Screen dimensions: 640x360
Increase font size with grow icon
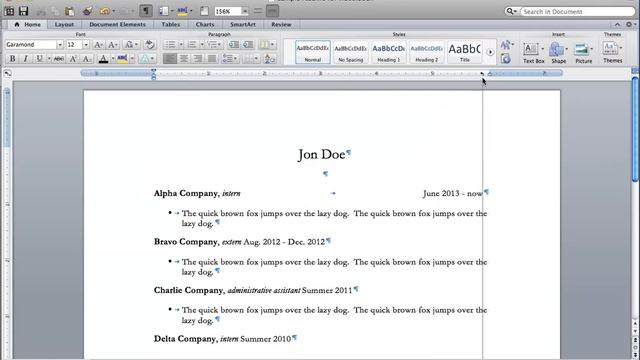point(98,44)
